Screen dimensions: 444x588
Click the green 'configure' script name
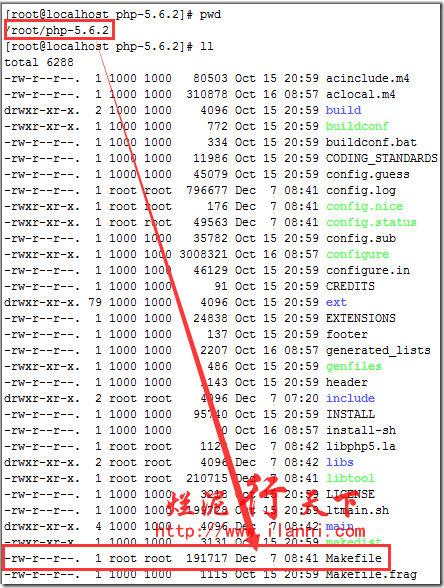(x=357, y=254)
